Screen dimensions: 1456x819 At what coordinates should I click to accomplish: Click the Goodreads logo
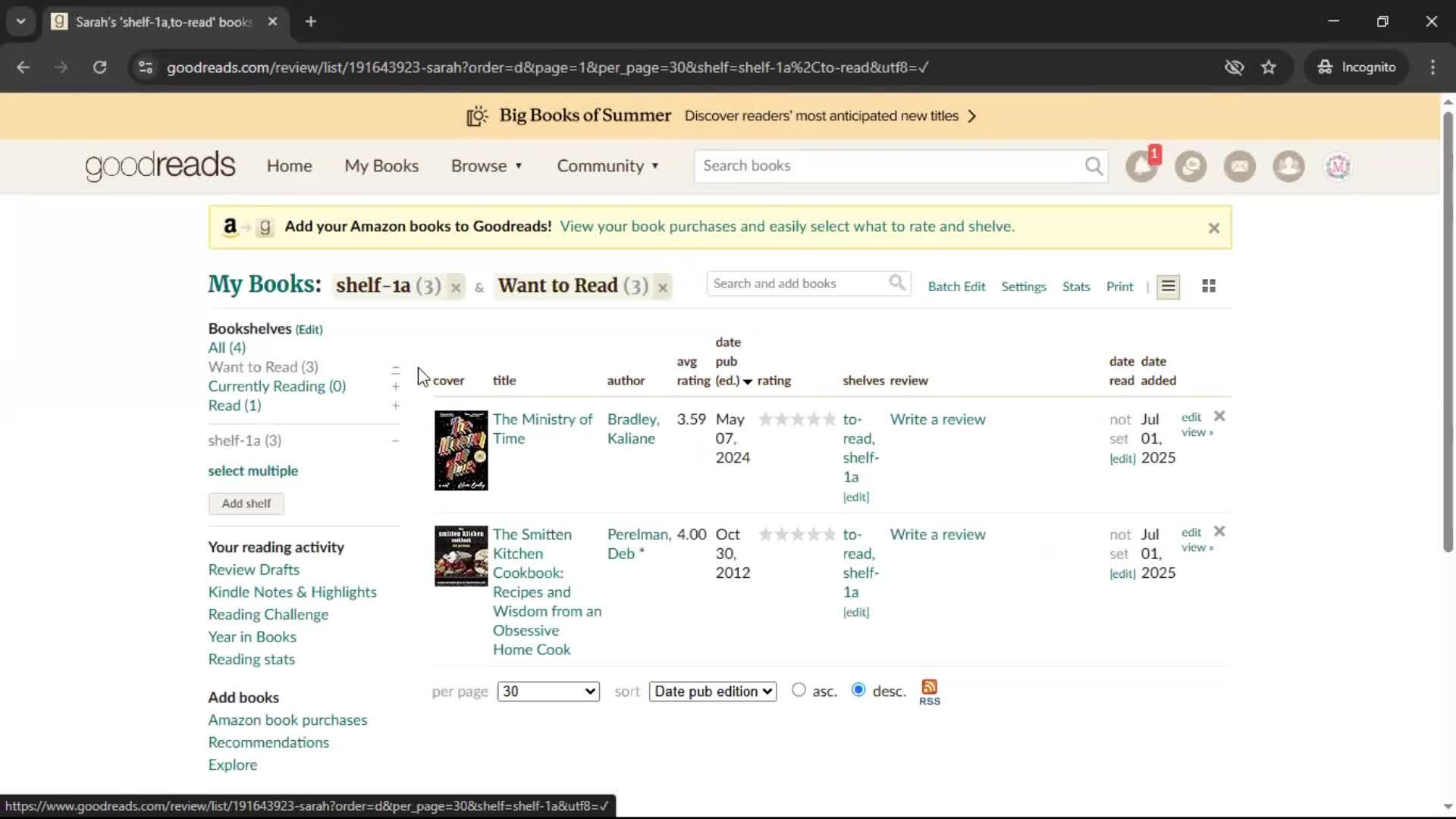[160, 166]
